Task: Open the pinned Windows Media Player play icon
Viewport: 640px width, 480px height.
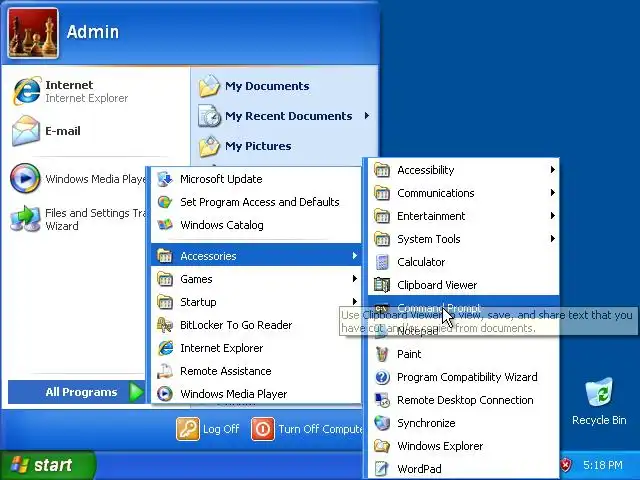Action: pyautogui.click(x=25, y=178)
